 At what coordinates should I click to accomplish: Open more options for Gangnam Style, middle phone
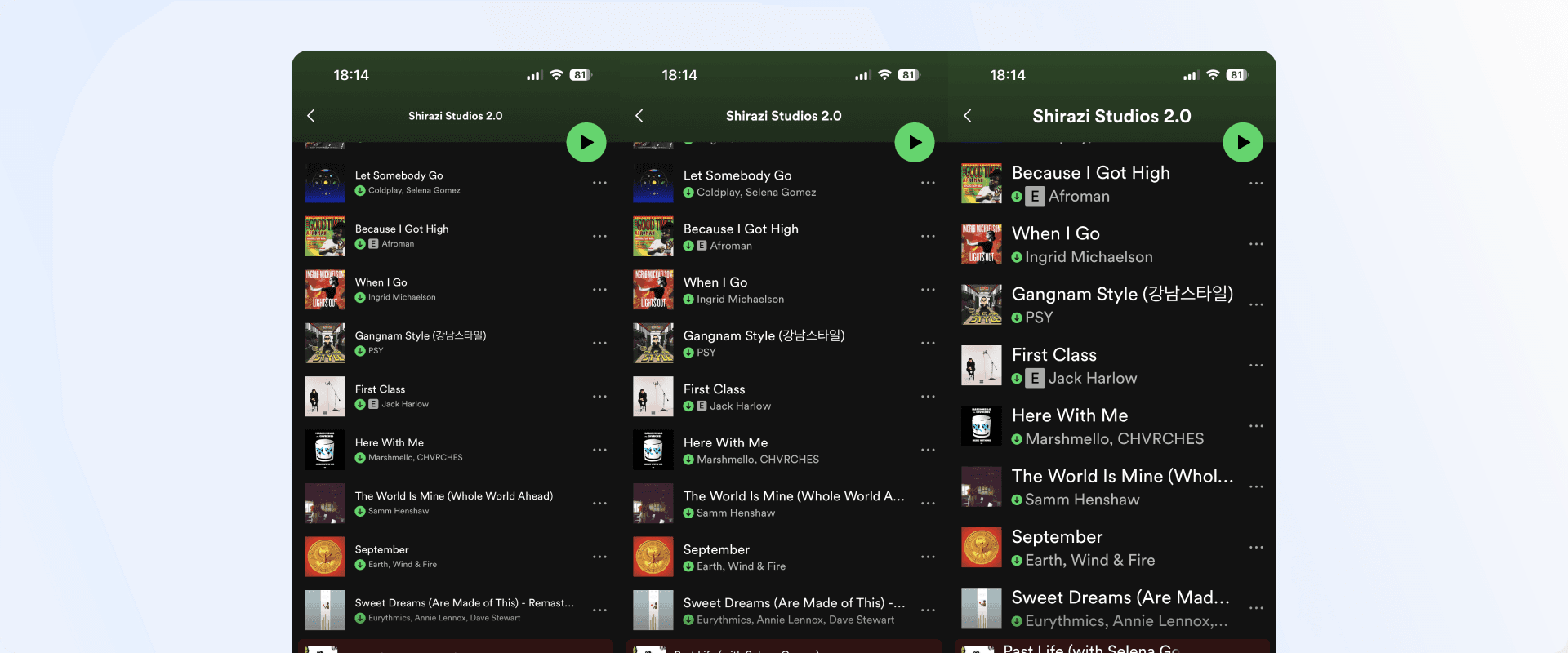(x=928, y=343)
